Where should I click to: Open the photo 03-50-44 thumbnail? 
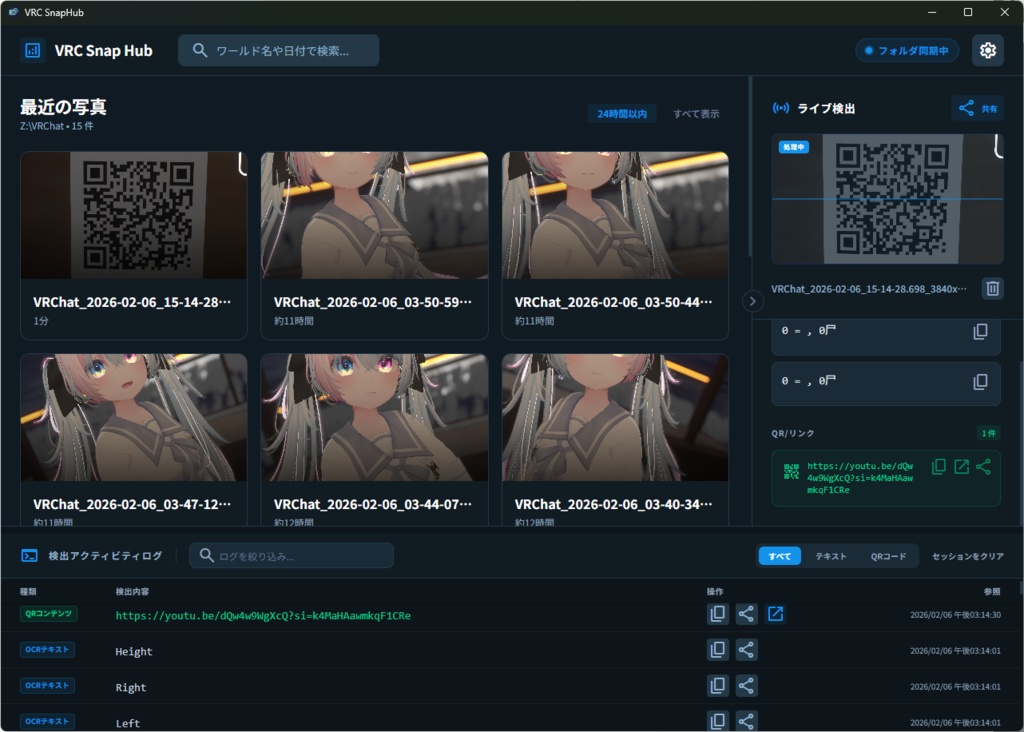pos(615,215)
